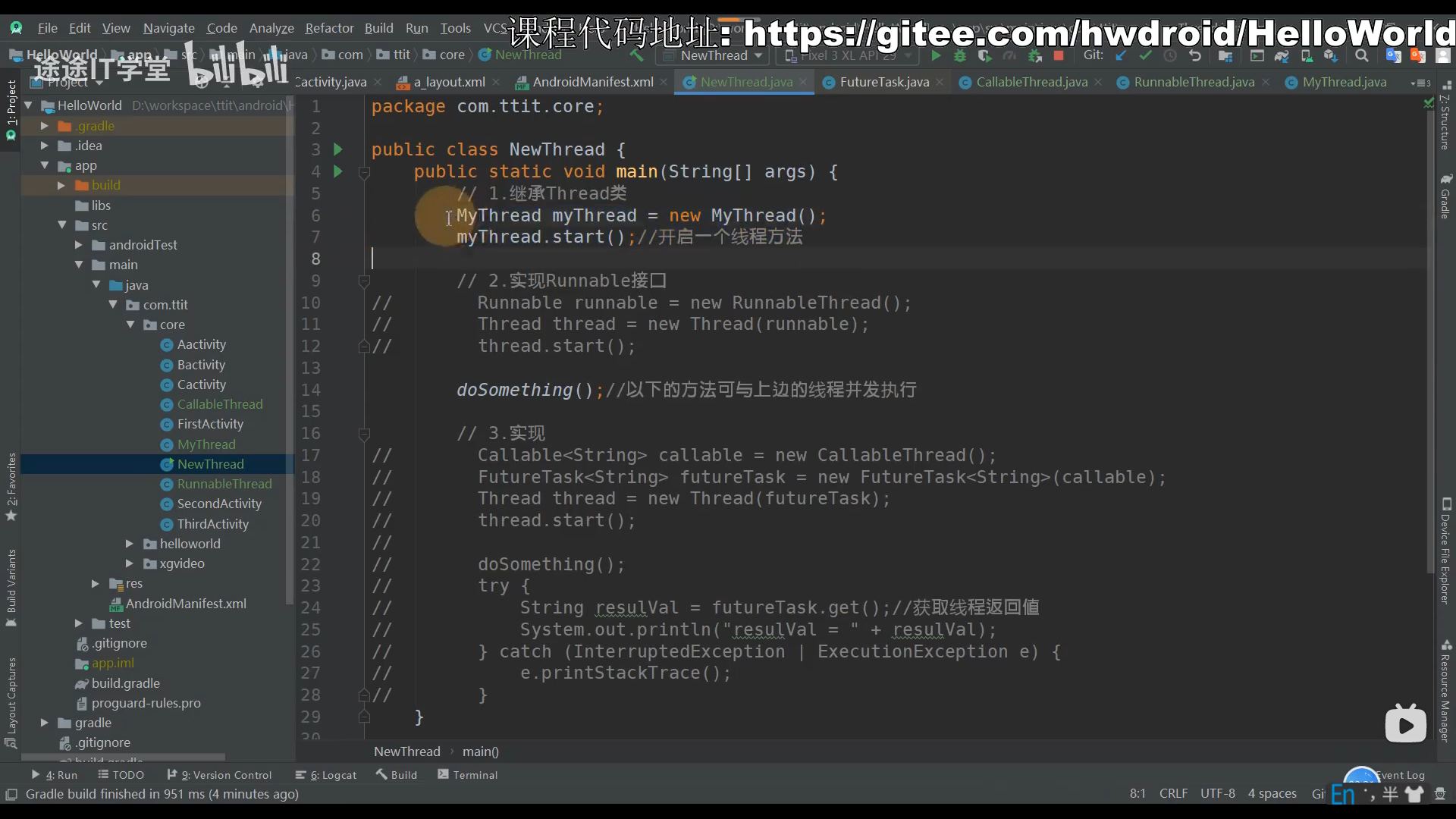Expand the .gradle folder
This screenshot has width=1456, height=819.
44,126
